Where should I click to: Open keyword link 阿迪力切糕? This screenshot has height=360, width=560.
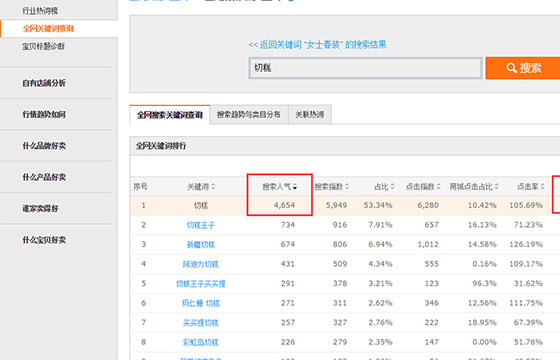coord(201,264)
